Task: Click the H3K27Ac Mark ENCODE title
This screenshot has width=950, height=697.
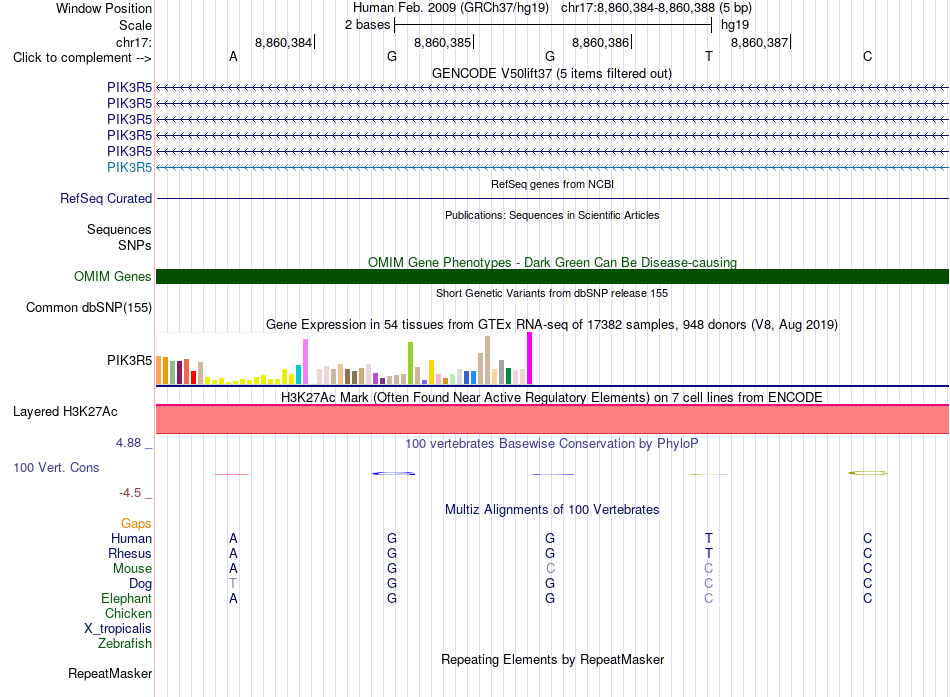Action: (552, 398)
